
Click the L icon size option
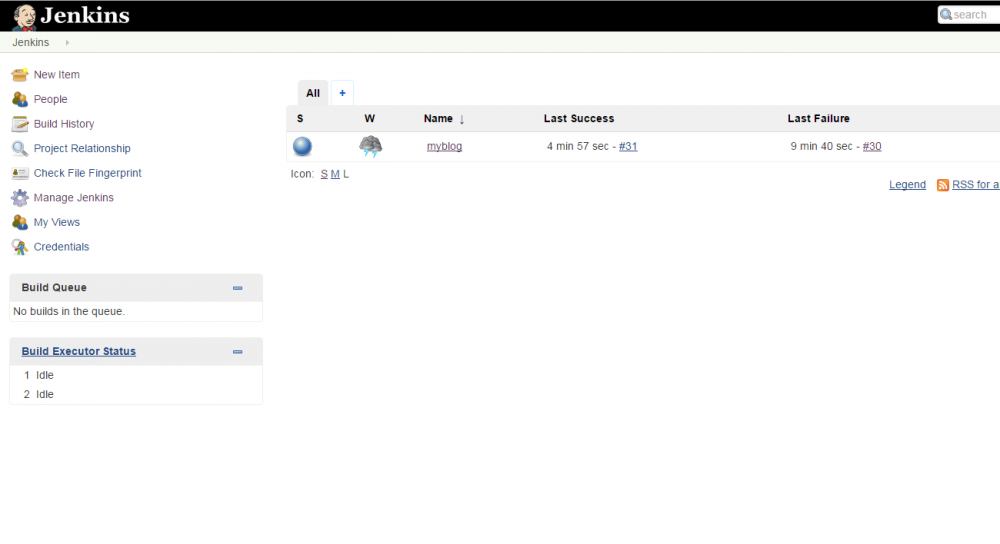[346, 174]
